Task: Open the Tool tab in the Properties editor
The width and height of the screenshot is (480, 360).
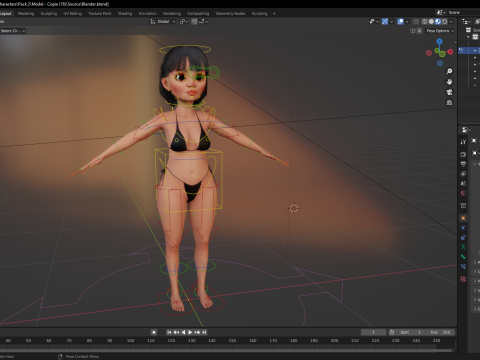Action: point(463,142)
